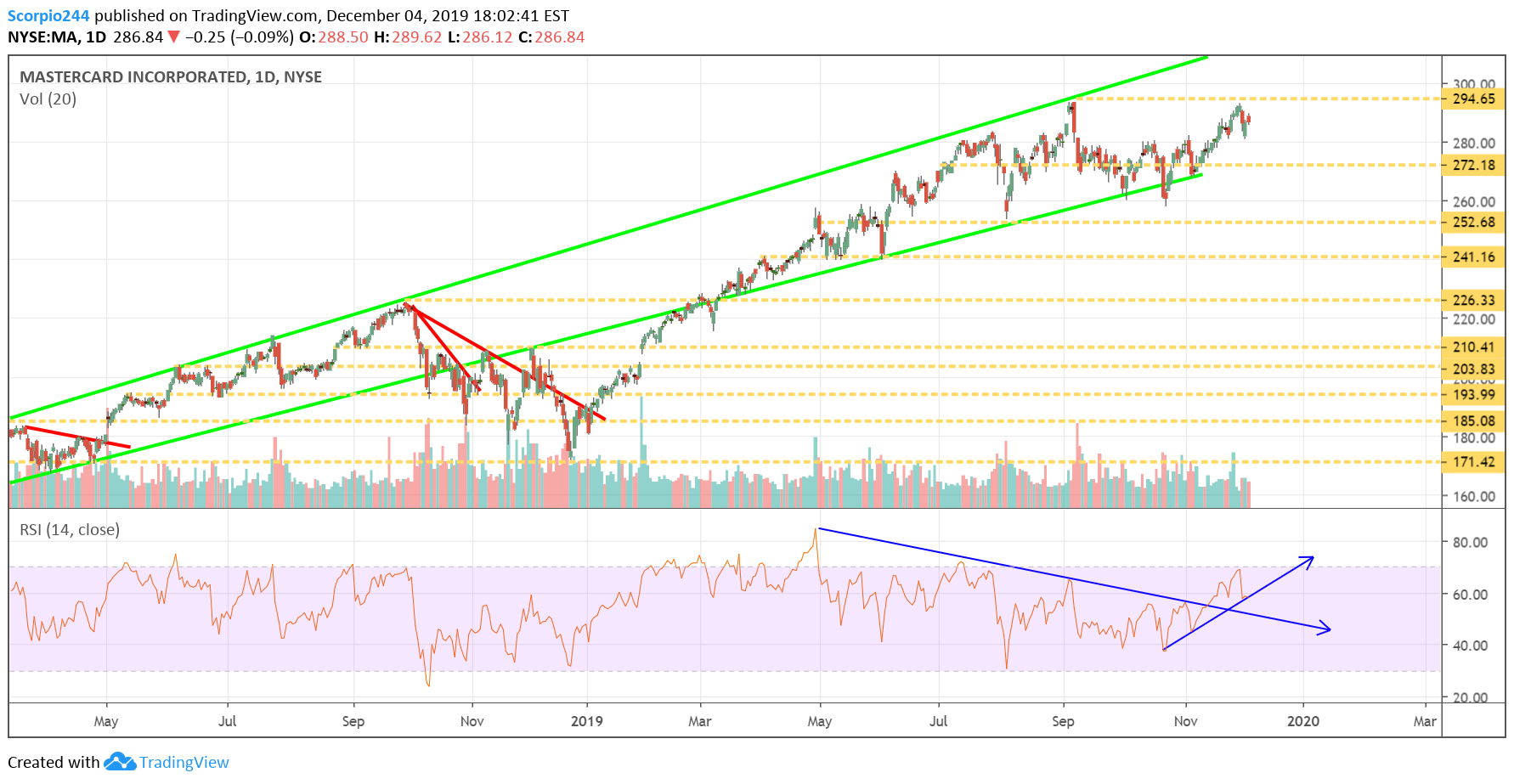Click the 2019 label on time axis
This screenshot has height=784, width=1514.
click(x=586, y=721)
